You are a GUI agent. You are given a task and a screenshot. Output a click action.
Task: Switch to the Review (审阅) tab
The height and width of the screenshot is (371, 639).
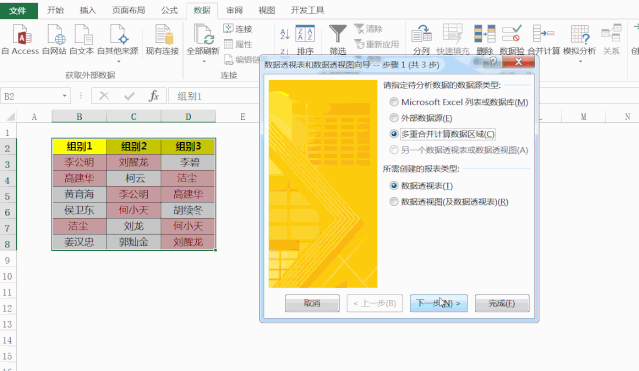(x=234, y=10)
